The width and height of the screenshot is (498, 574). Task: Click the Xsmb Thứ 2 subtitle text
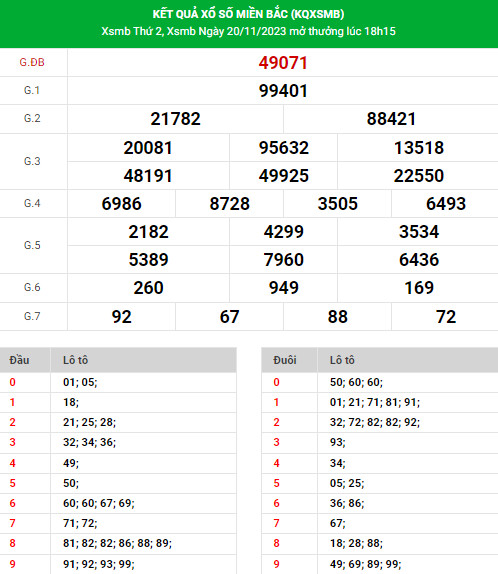pyautogui.click(x=248, y=31)
